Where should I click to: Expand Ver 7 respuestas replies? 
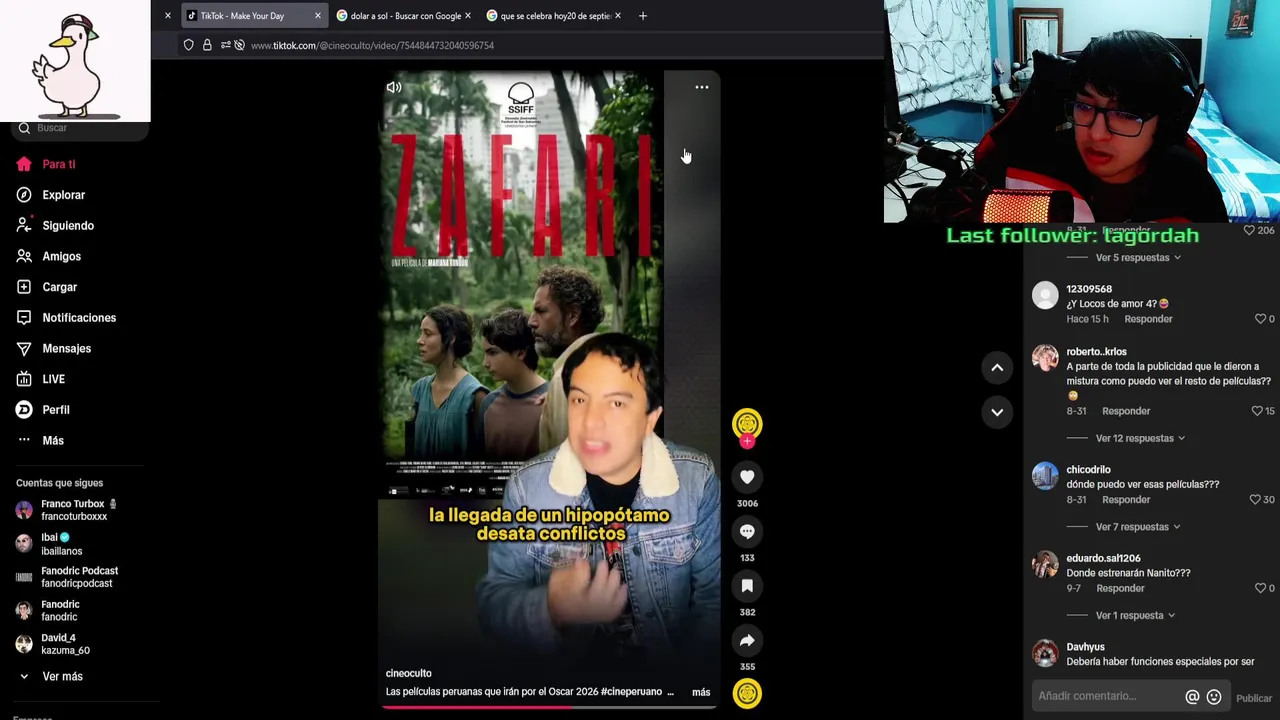[x=1138, y=527]
